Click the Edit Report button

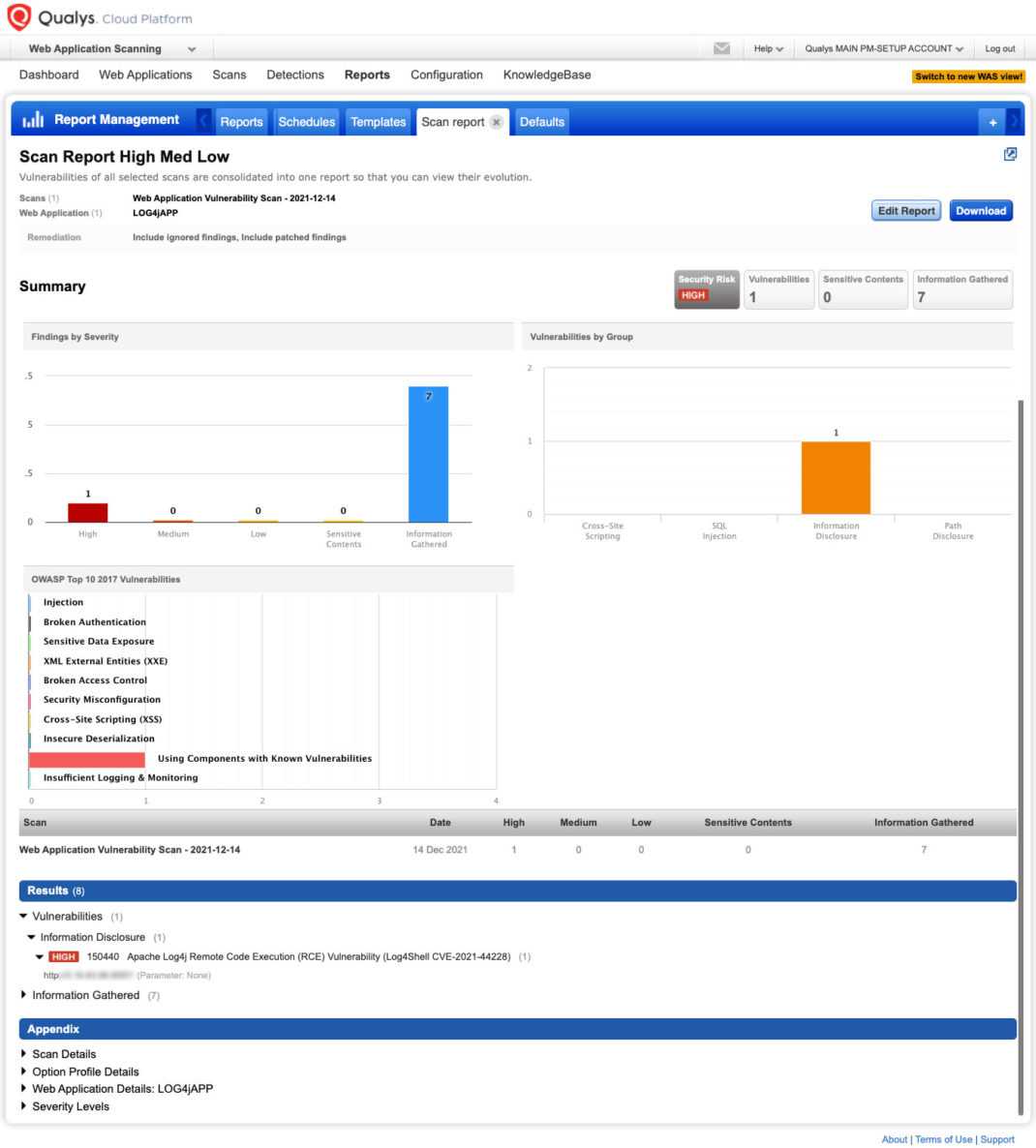(905, 211)
